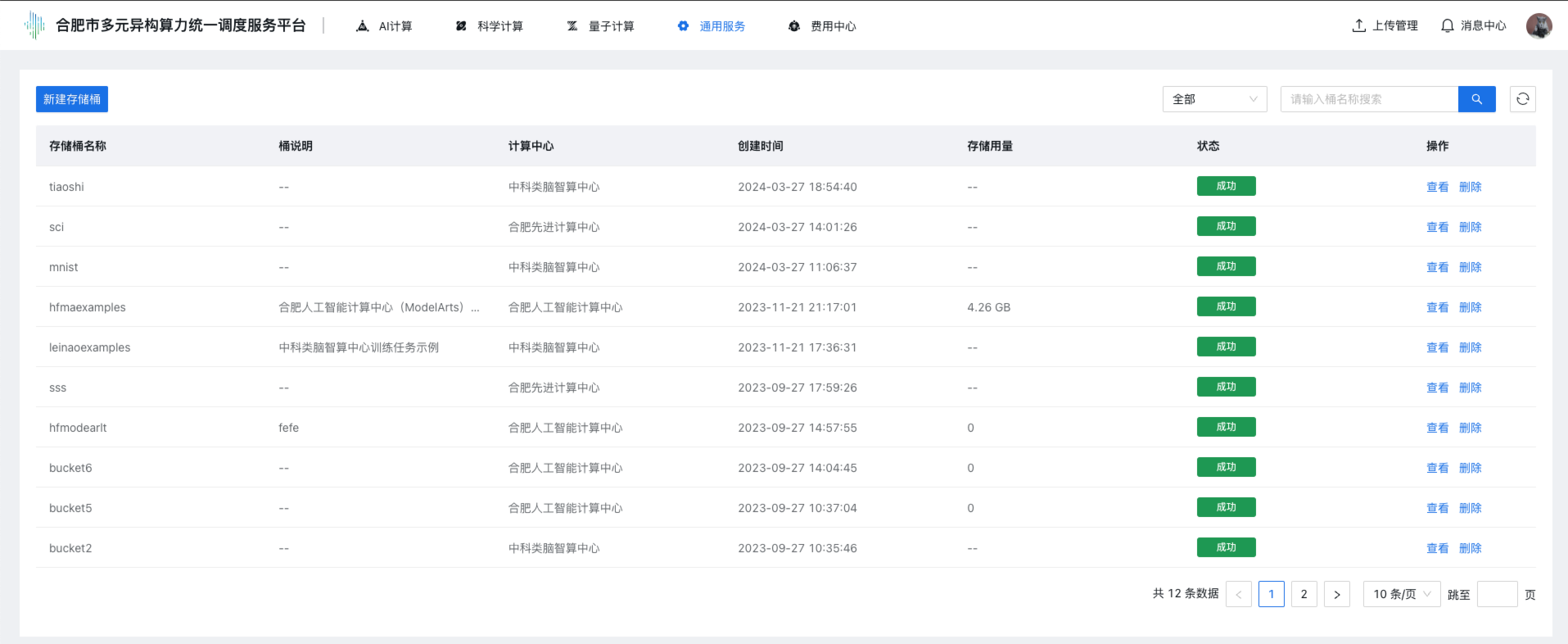Select the 量子计算 menu item
The width and height of the screenshot is (1568, 644).
pyautogui.click(x=600, y=26)
